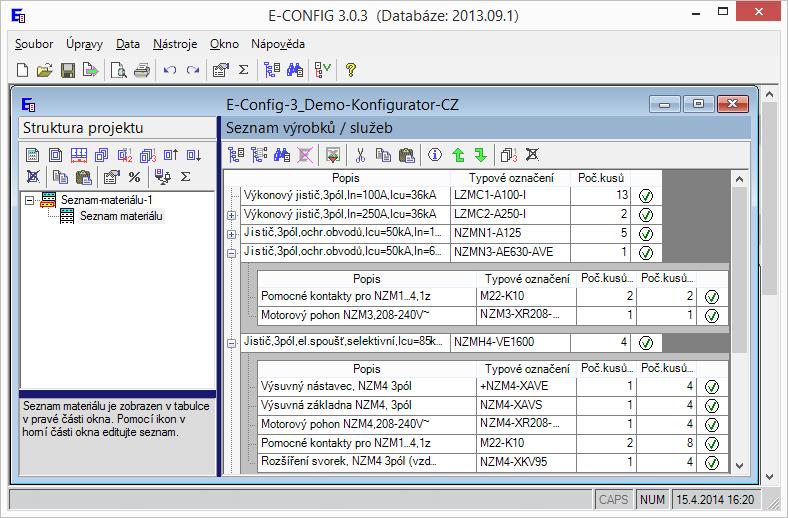
Task: Click the paste clipboard icon in product list toolbar
Action: pos(407,155)
